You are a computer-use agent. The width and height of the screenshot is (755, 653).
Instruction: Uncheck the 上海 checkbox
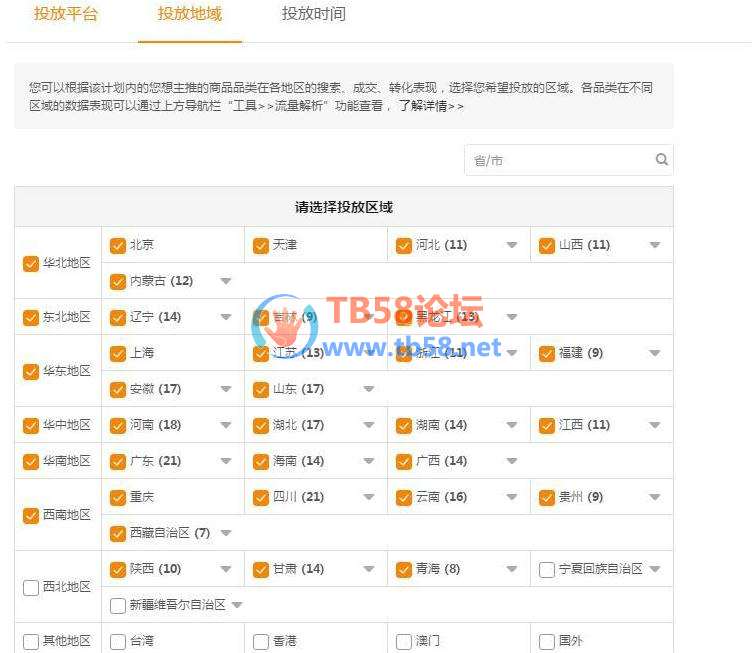(x=118, y=354)
